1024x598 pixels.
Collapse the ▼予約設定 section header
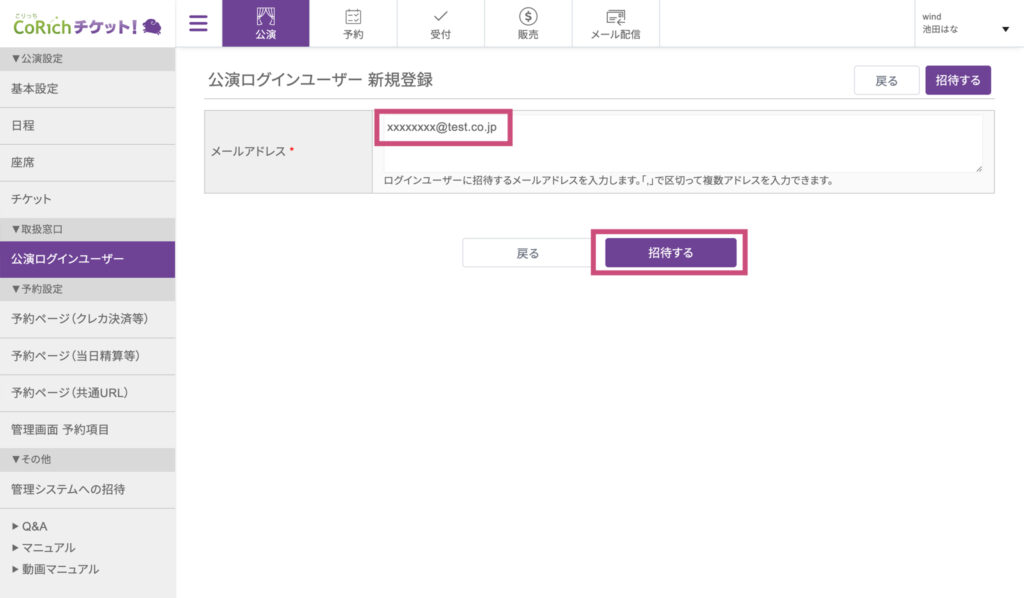42,289
